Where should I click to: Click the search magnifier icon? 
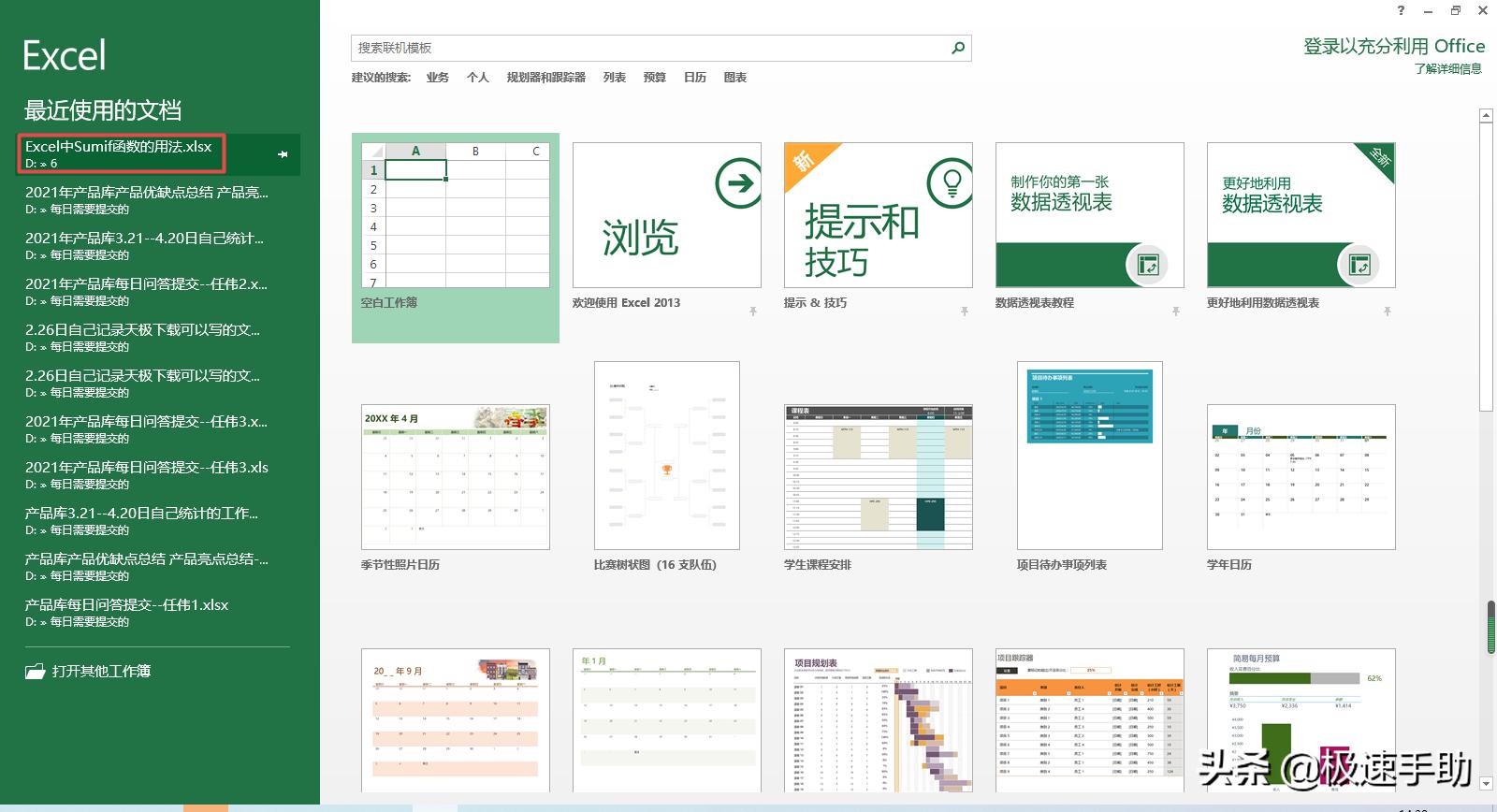click(958, 48)
